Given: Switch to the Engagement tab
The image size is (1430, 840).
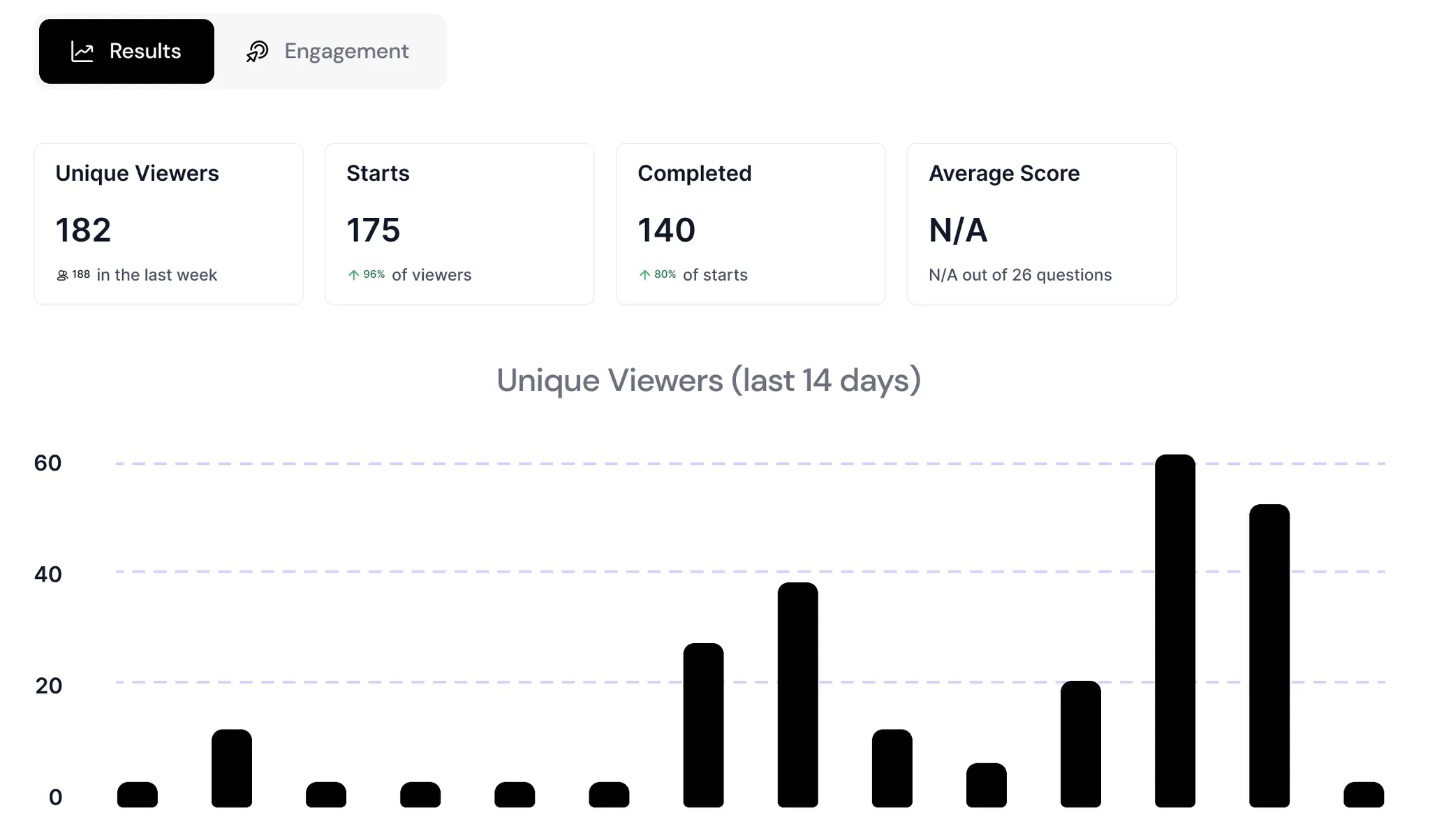Looking at the screenshot, I should (x=327, y=51).
